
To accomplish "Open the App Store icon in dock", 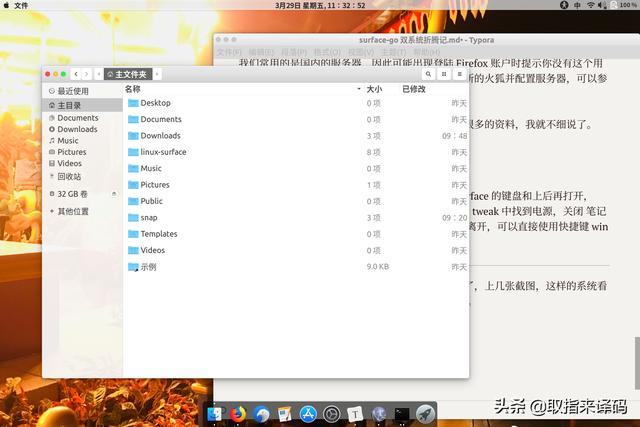I will tap(308, 414).
